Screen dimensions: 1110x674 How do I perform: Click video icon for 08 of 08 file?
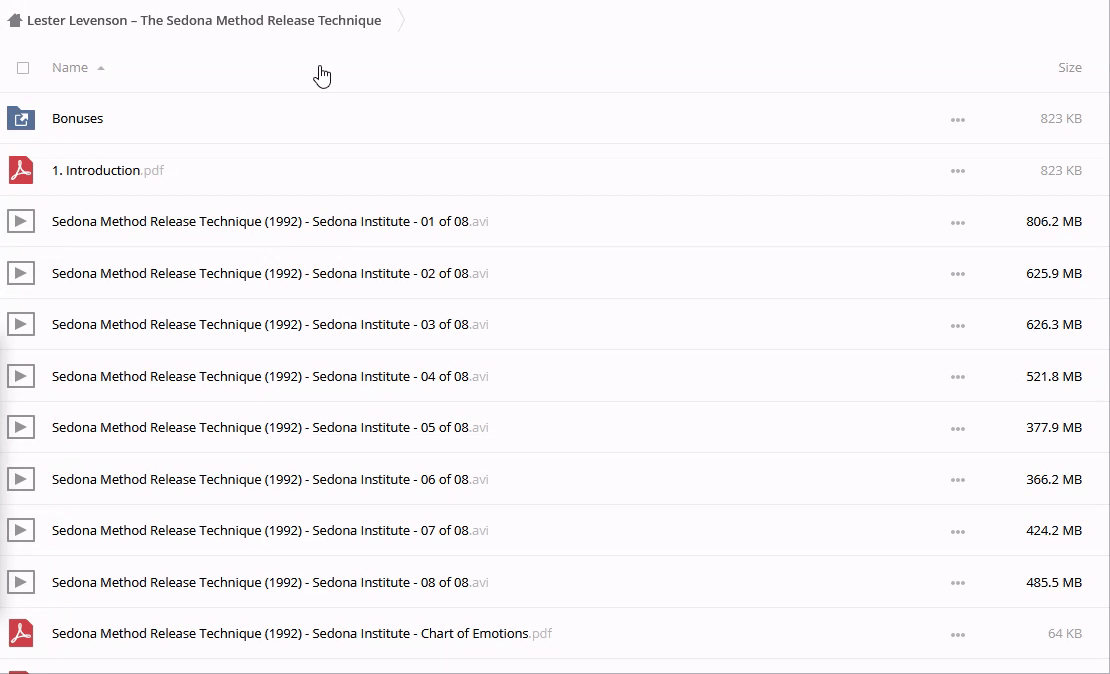[21, 582]
